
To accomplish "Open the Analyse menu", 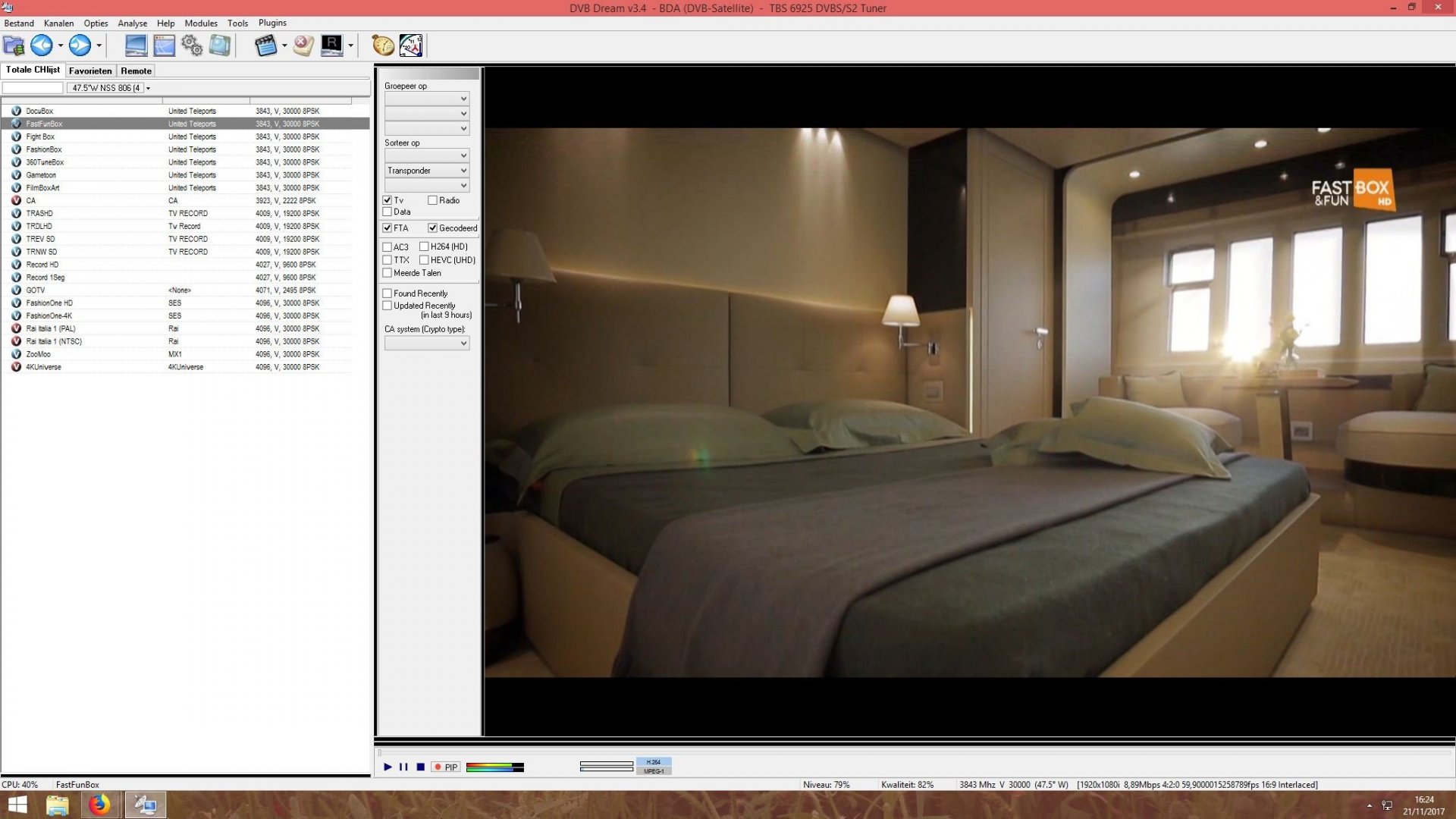I will [132, 23].
